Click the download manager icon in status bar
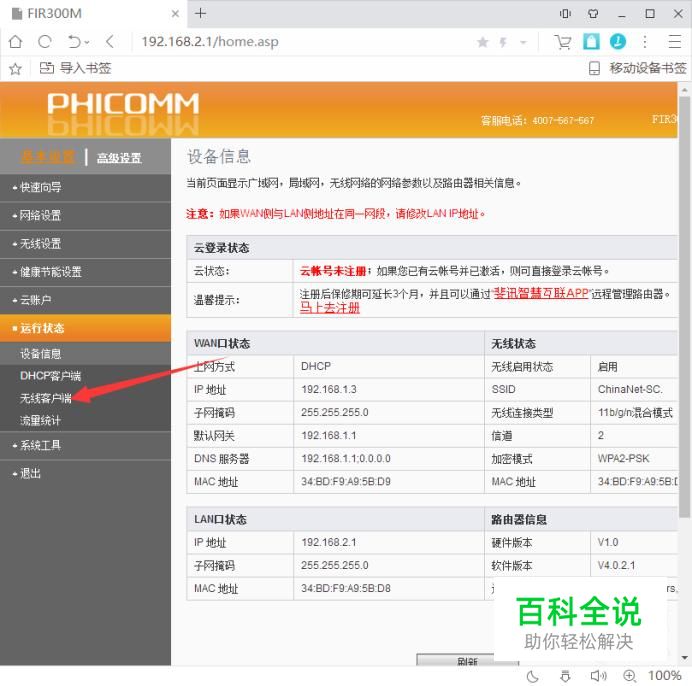Viewport: 692px width, 686px height. click(x=565, y=676)
